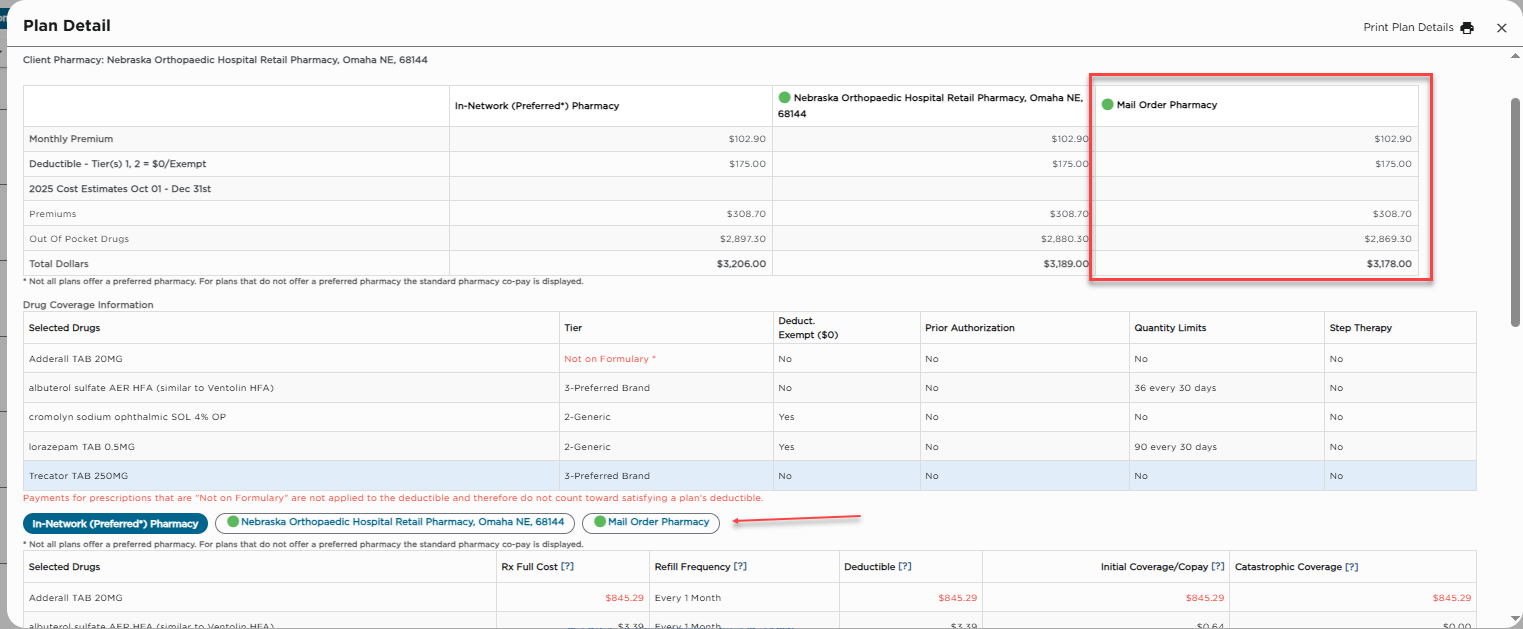Click the printer icon beside Print Plan Details
The image size is (1523, 629).
(1467, 28)
